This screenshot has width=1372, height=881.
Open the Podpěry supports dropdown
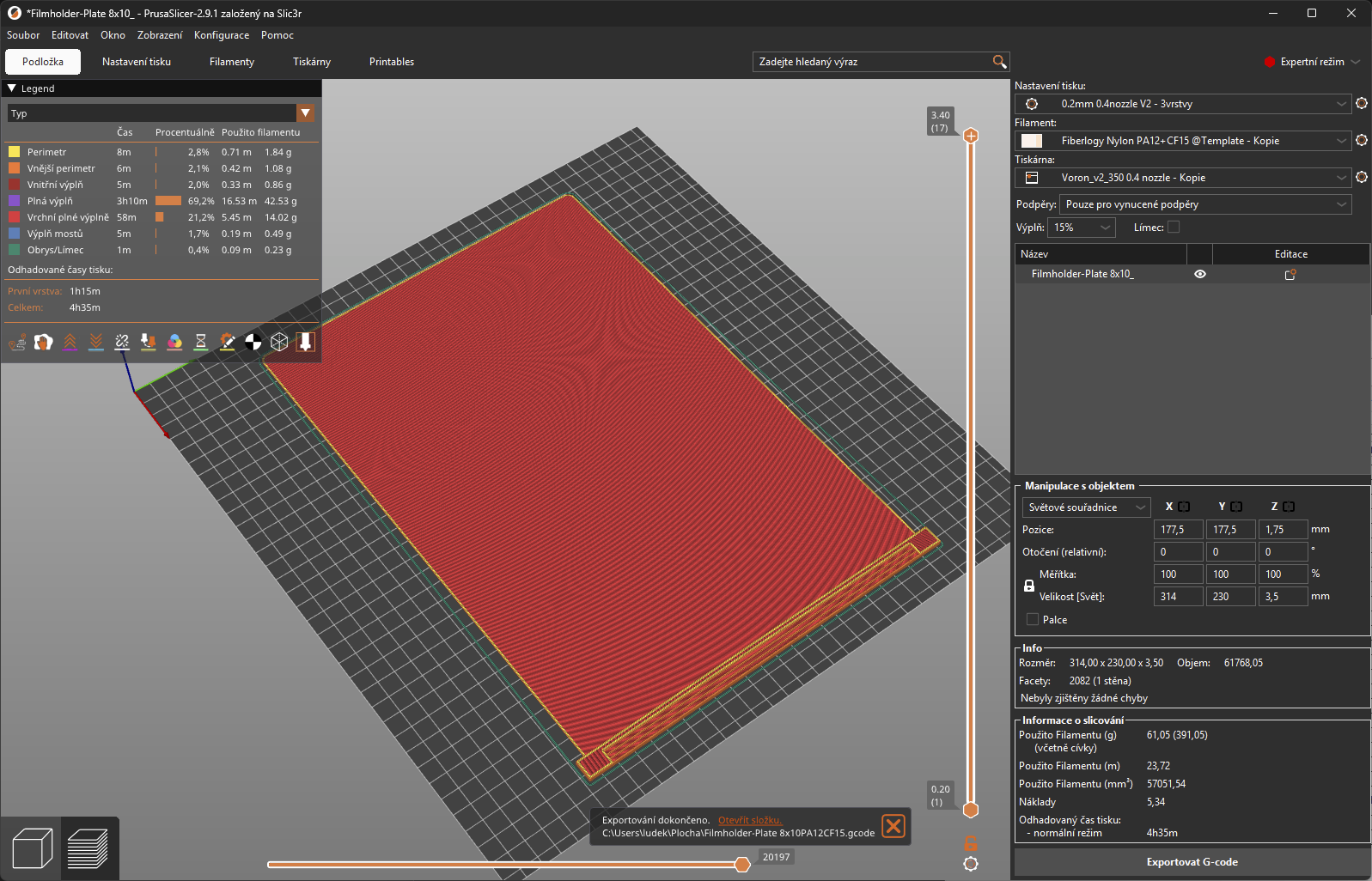point(1204,204)
